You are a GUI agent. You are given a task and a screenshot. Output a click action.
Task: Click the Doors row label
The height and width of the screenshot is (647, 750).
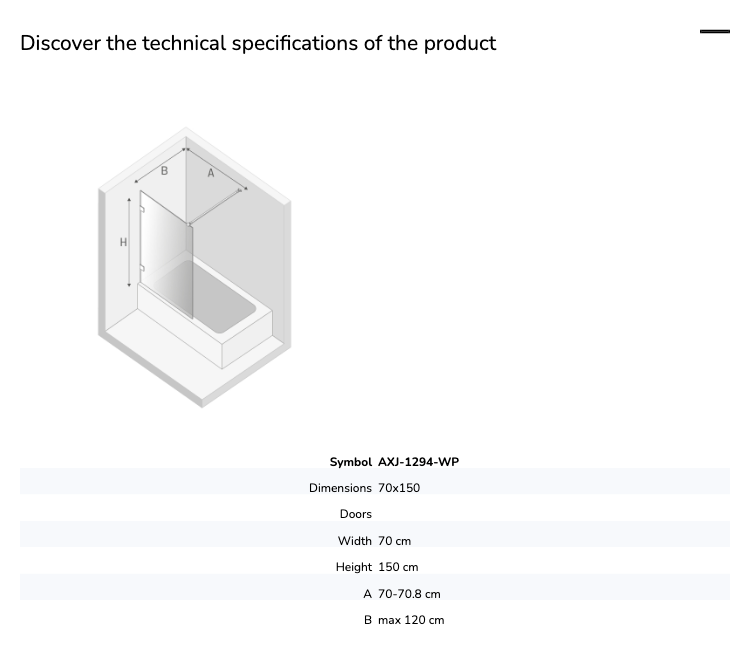[355, 514]
